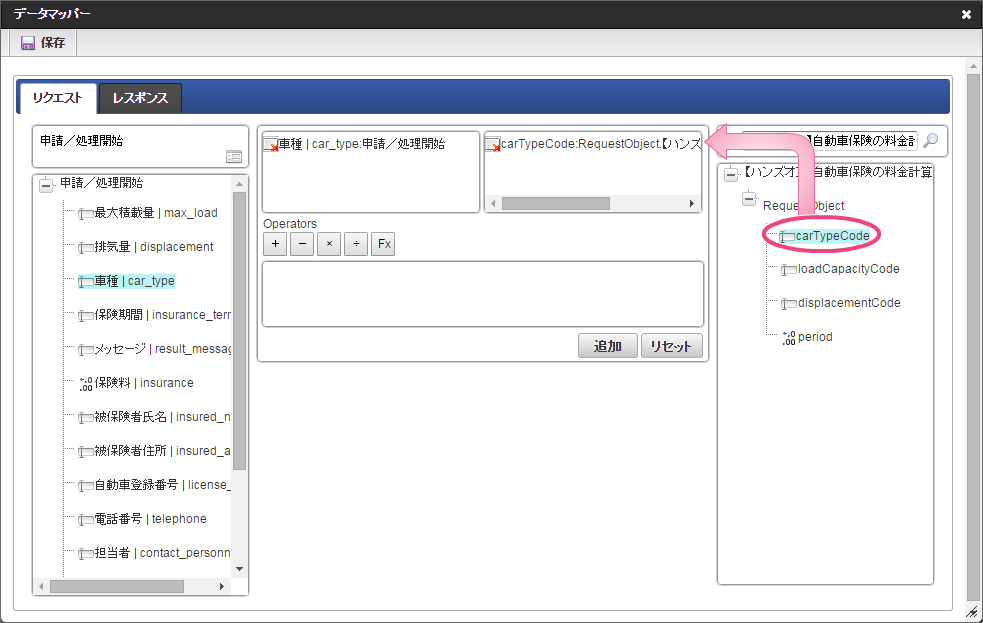Click the 自動車保険の料金計算 search field
The height and width of the screenshot is (623, 983).
click(829, 140)
